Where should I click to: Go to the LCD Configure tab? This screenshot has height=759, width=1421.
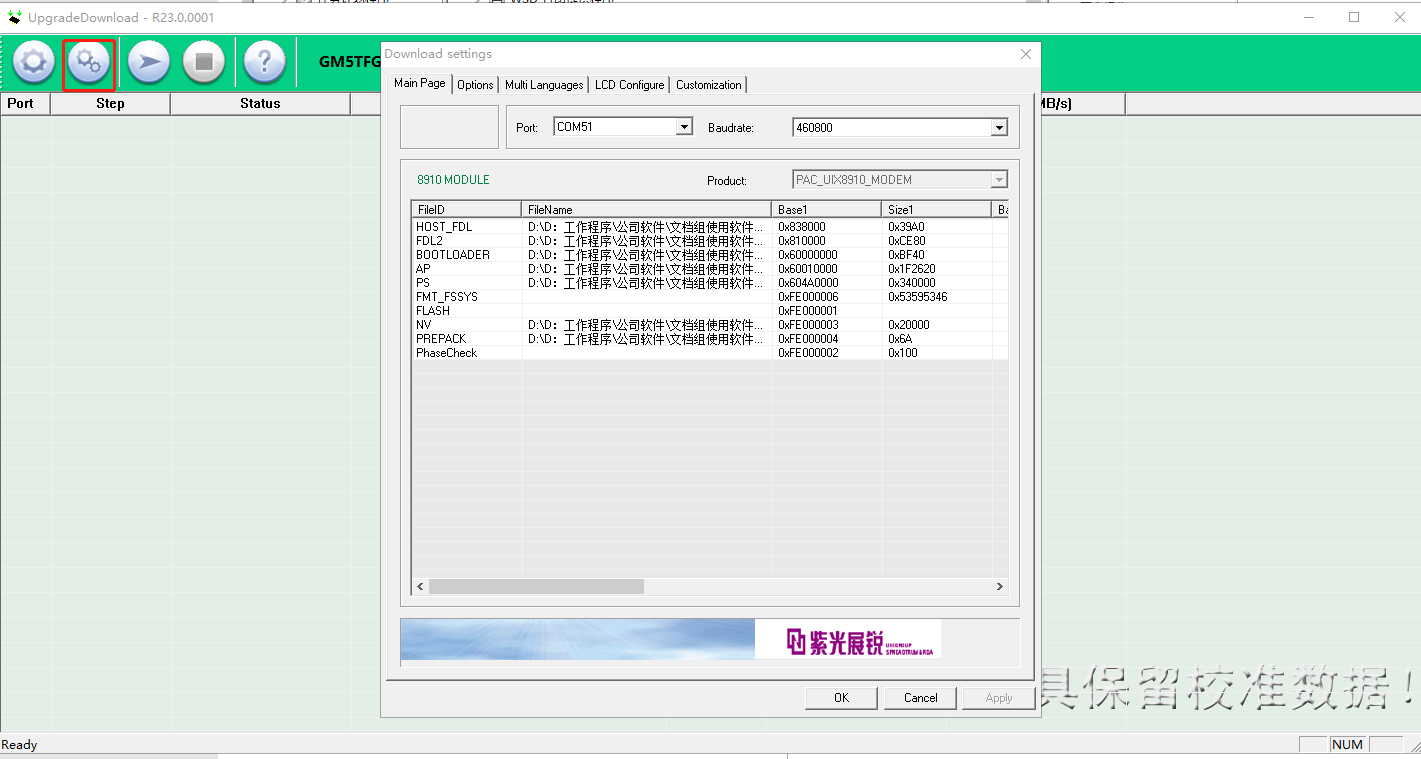point(629,85)
